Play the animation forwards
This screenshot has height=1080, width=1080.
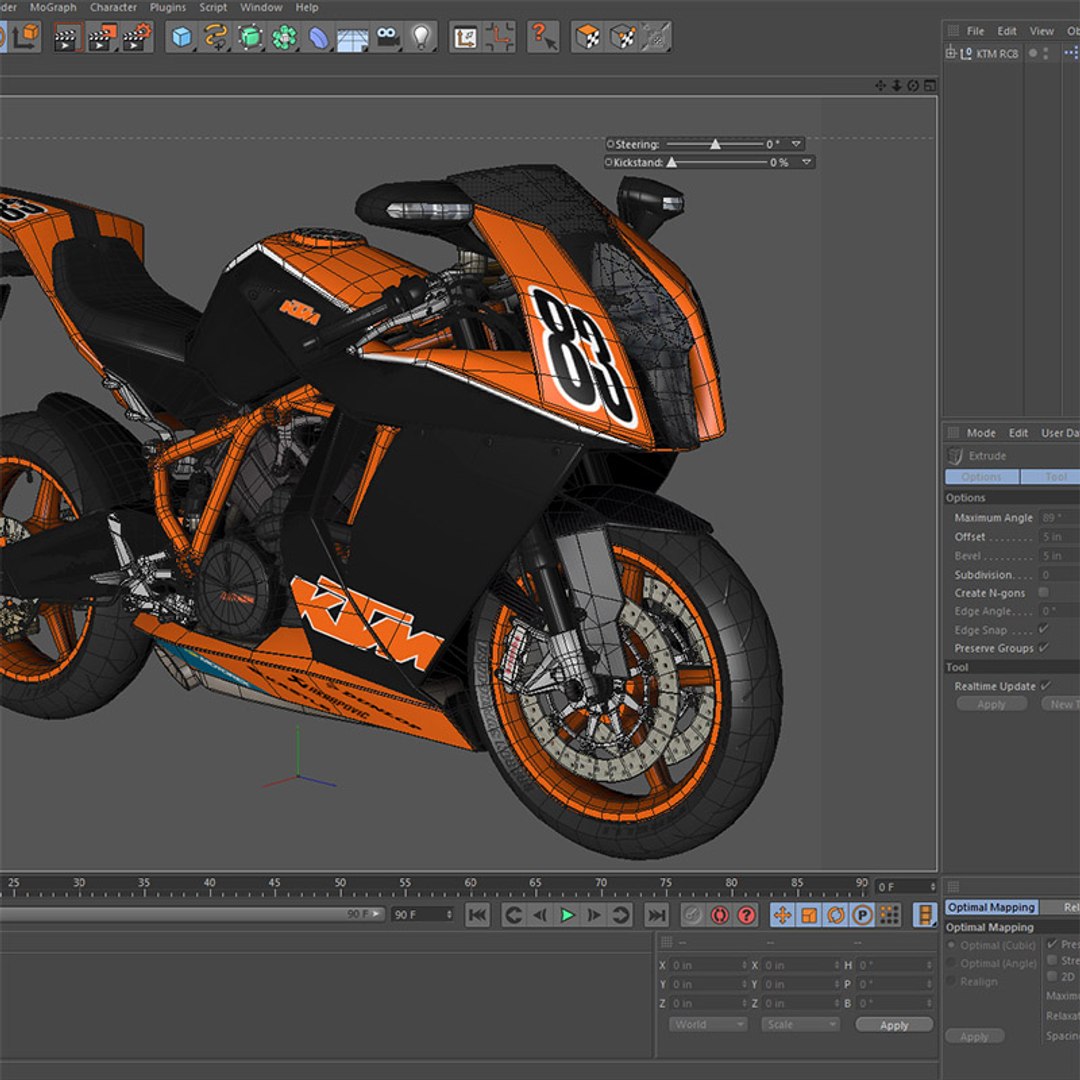tap(567, 915)
